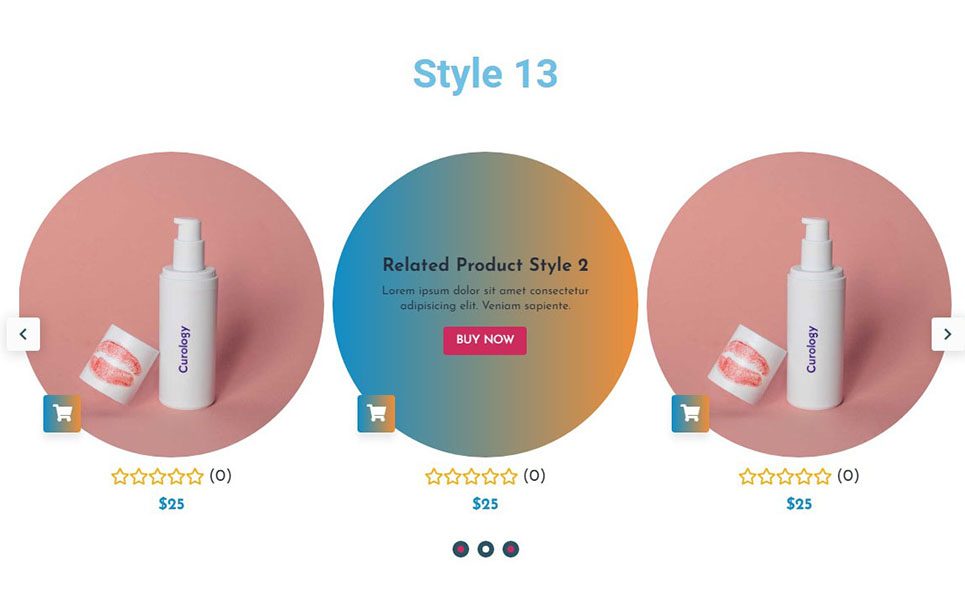The width and height of the screenshot is (965, 600).
Task: Click the $25 price under middle product
Action: (485, 503)
